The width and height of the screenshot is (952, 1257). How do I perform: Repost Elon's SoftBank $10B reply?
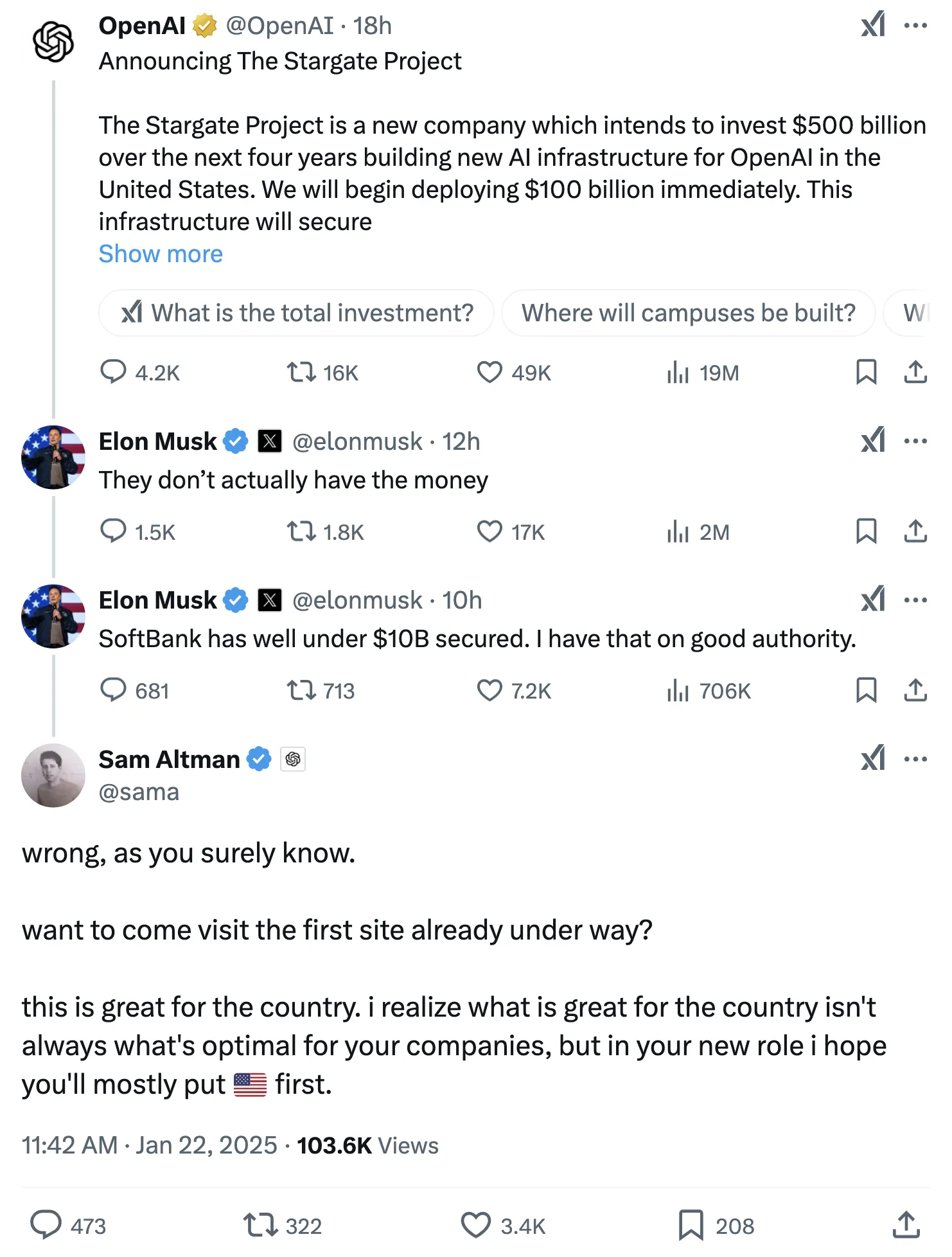(x=301, y=690)
